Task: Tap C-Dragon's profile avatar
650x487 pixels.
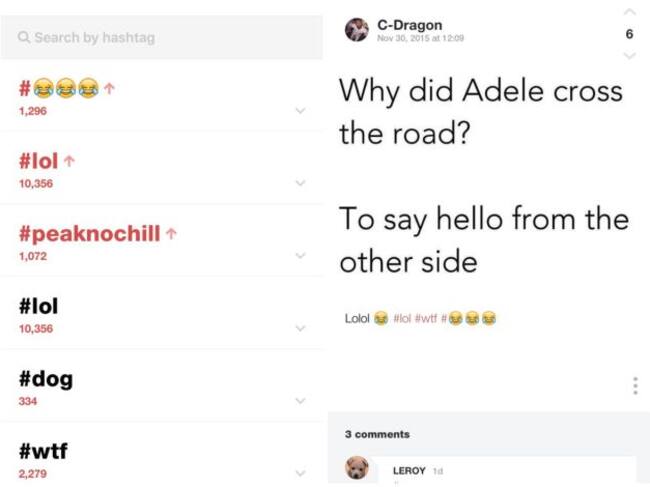Action: pos(357,30)
